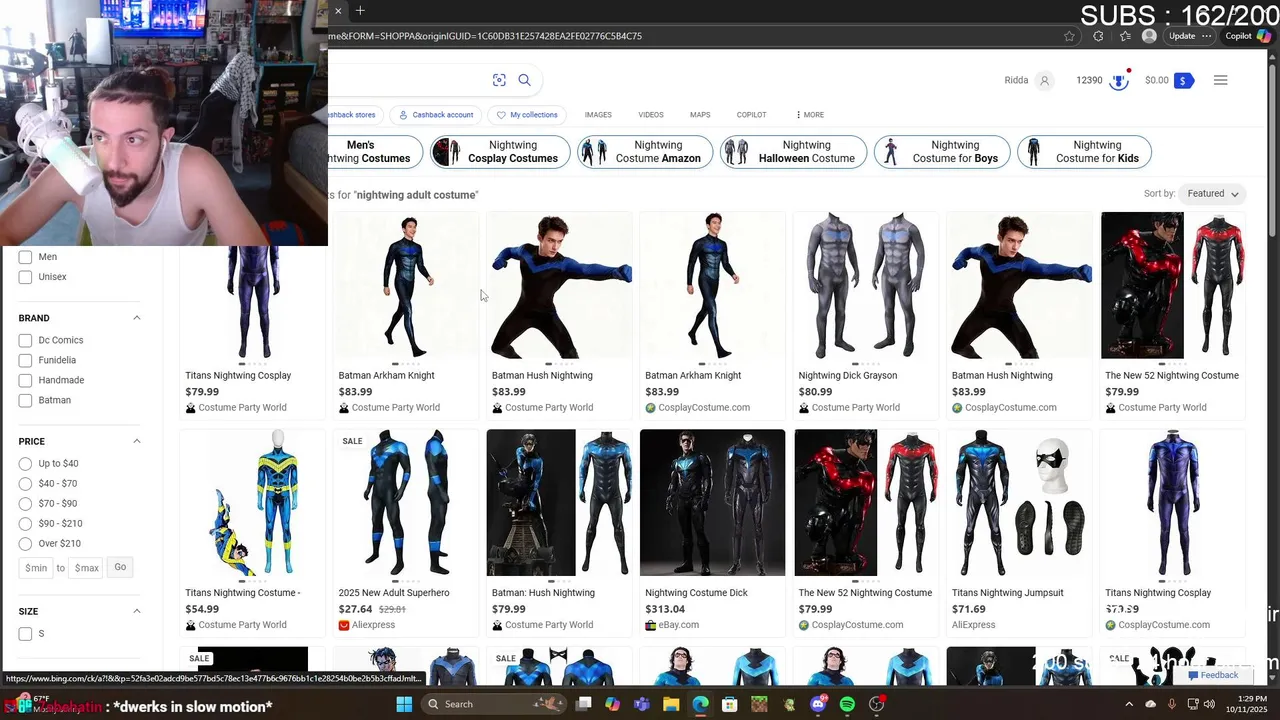Switch to MAPS search tab

pyautogui.click(x=700, y=115)
